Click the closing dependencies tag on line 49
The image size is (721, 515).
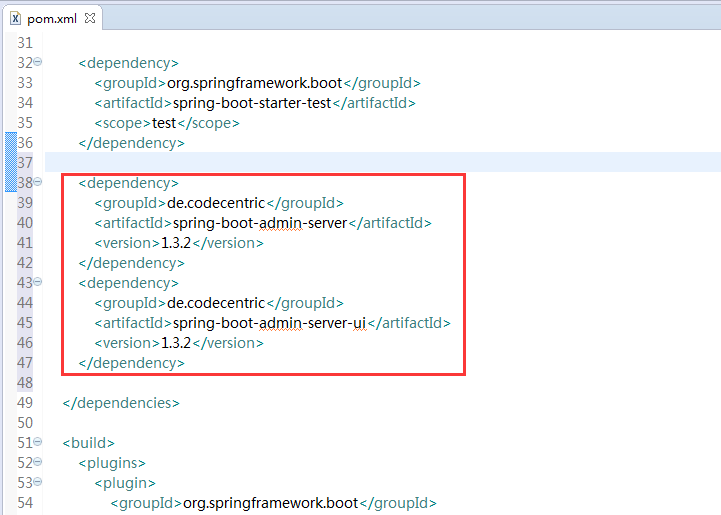121,403
